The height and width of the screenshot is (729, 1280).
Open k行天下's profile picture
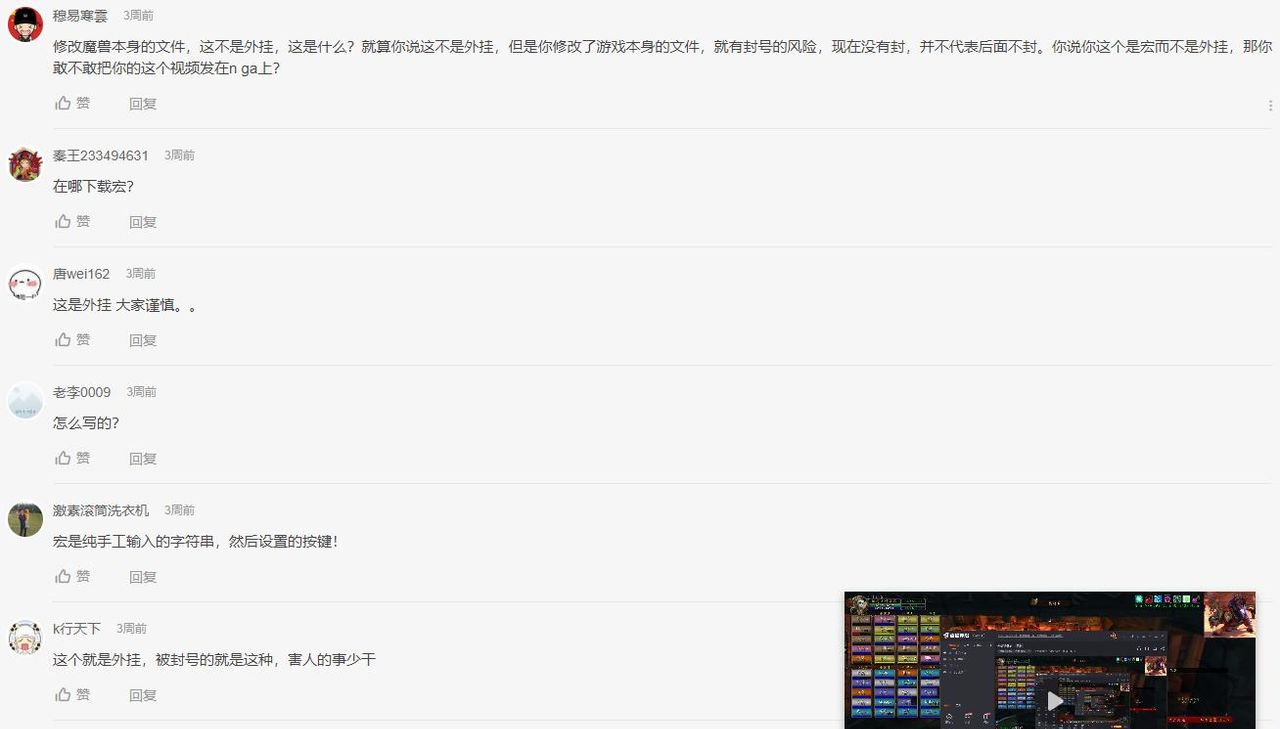(24, 638)
